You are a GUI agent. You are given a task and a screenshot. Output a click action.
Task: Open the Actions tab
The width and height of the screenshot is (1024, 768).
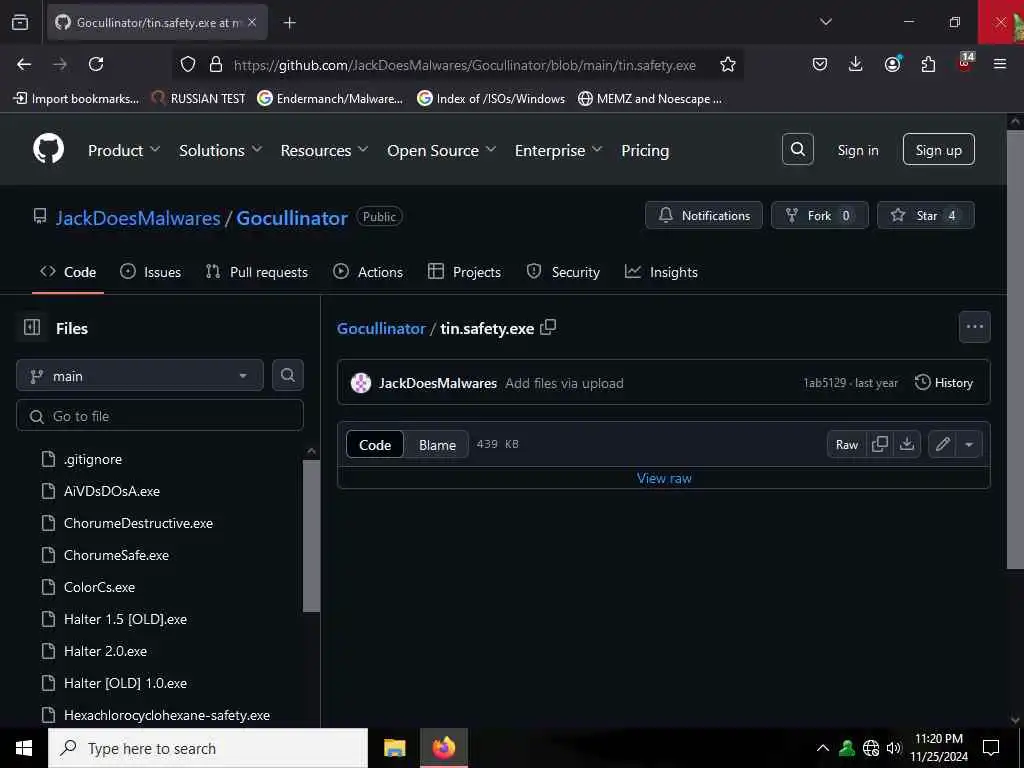coord(368,272)
